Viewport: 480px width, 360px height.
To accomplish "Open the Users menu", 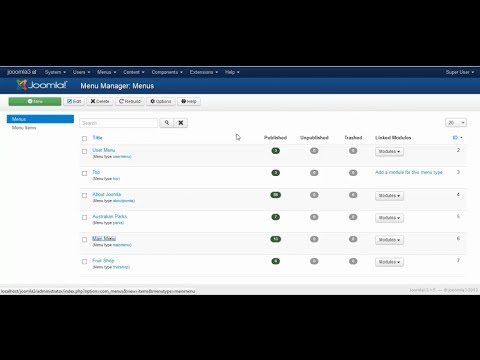I will tap(81, 72).
